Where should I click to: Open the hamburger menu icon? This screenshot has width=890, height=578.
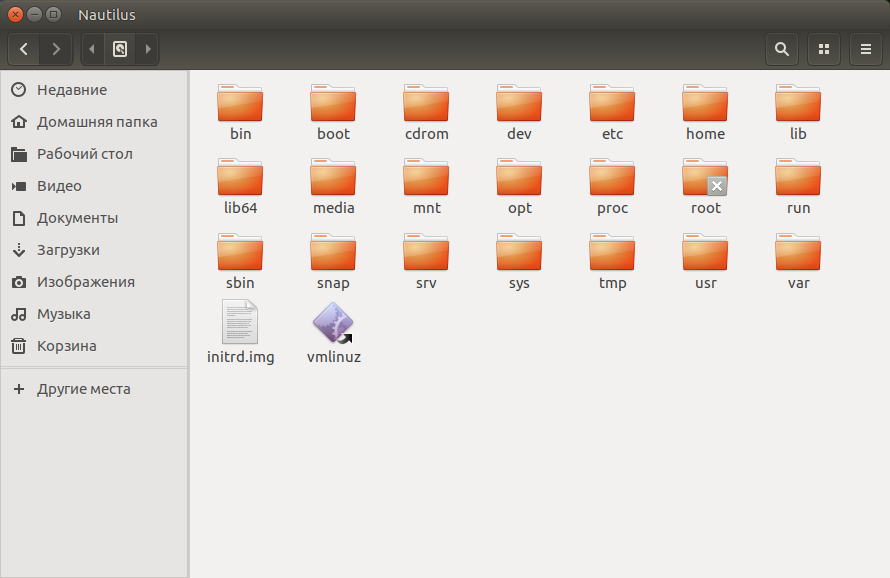(865, 49)
